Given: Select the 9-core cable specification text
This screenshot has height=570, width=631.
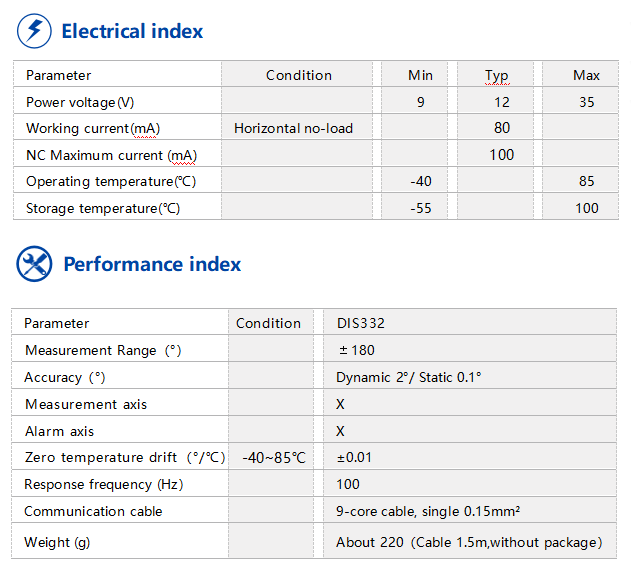Looking at the screenshot, I should click(428, 512).
